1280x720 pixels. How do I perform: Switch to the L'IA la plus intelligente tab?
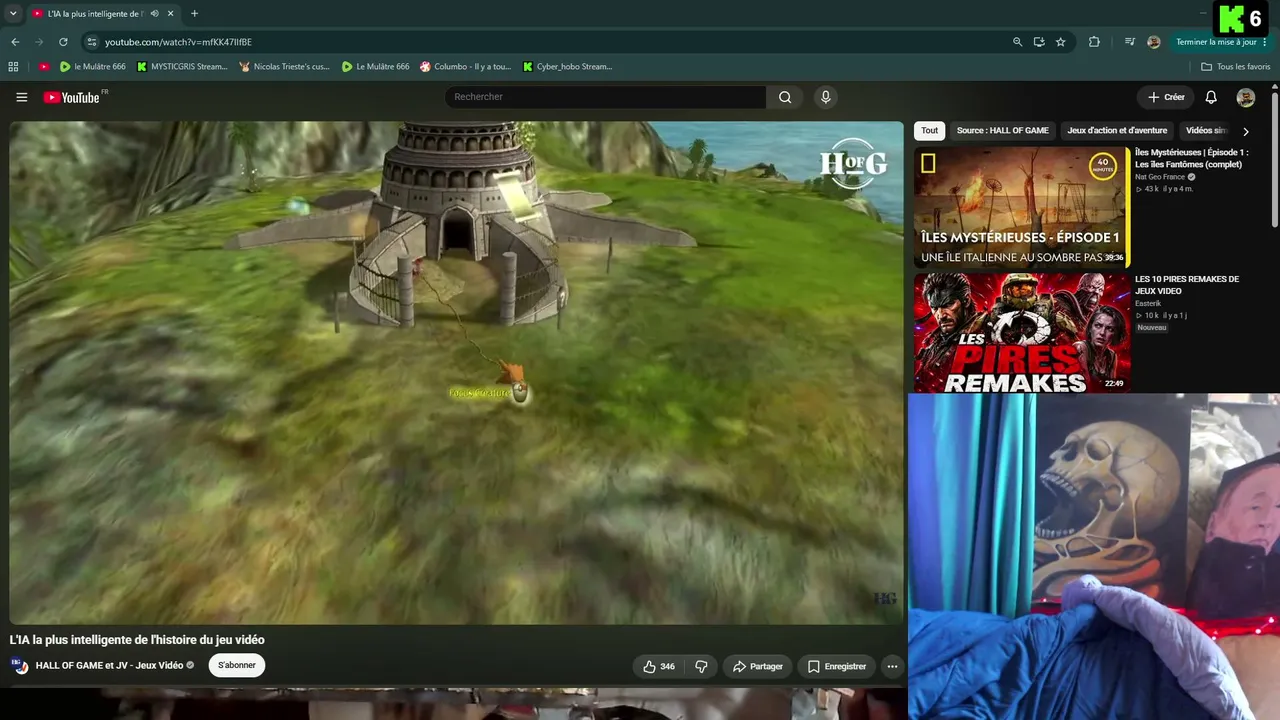coord(95,14)
